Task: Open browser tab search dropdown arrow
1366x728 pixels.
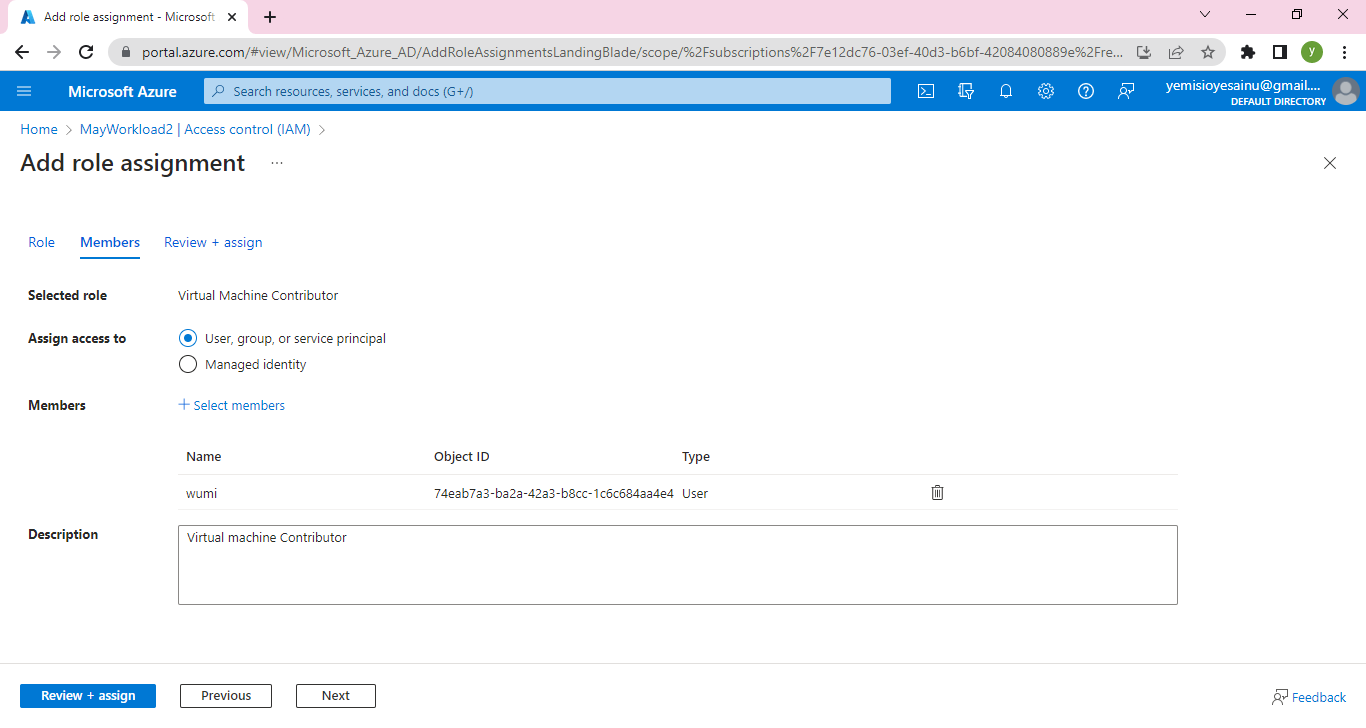Action: [x=1205, y=15]
